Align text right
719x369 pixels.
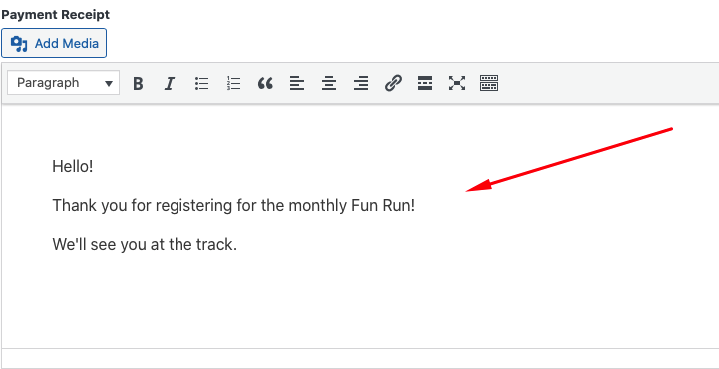(x=361, y=83)
